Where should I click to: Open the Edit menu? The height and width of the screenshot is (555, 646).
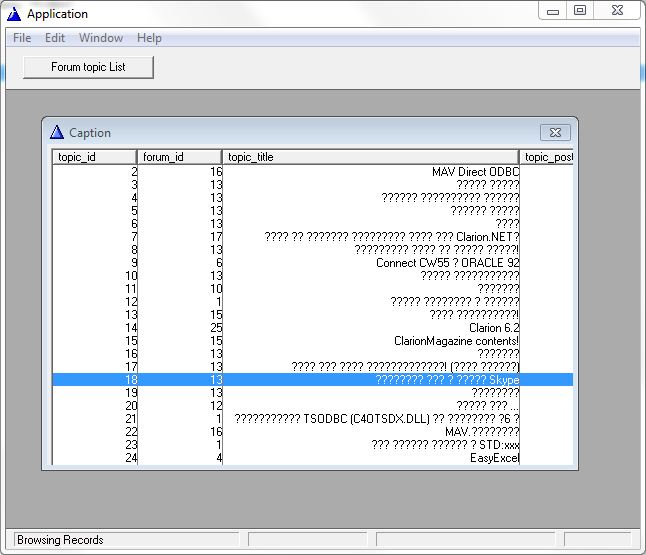click(55, 38)
